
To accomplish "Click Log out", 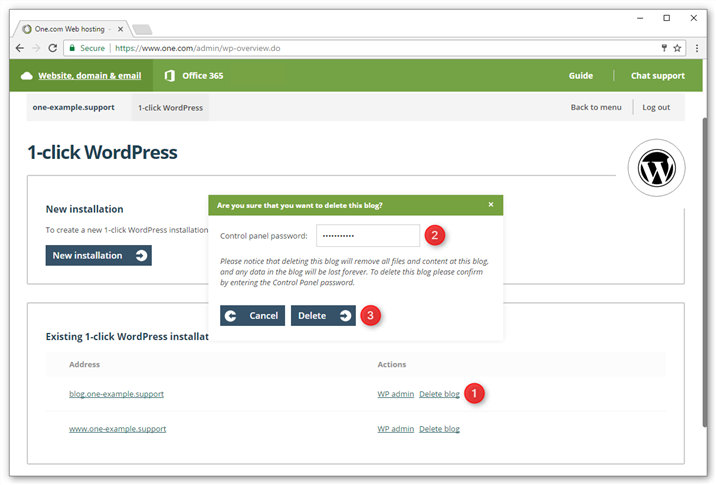I will 656,107.
